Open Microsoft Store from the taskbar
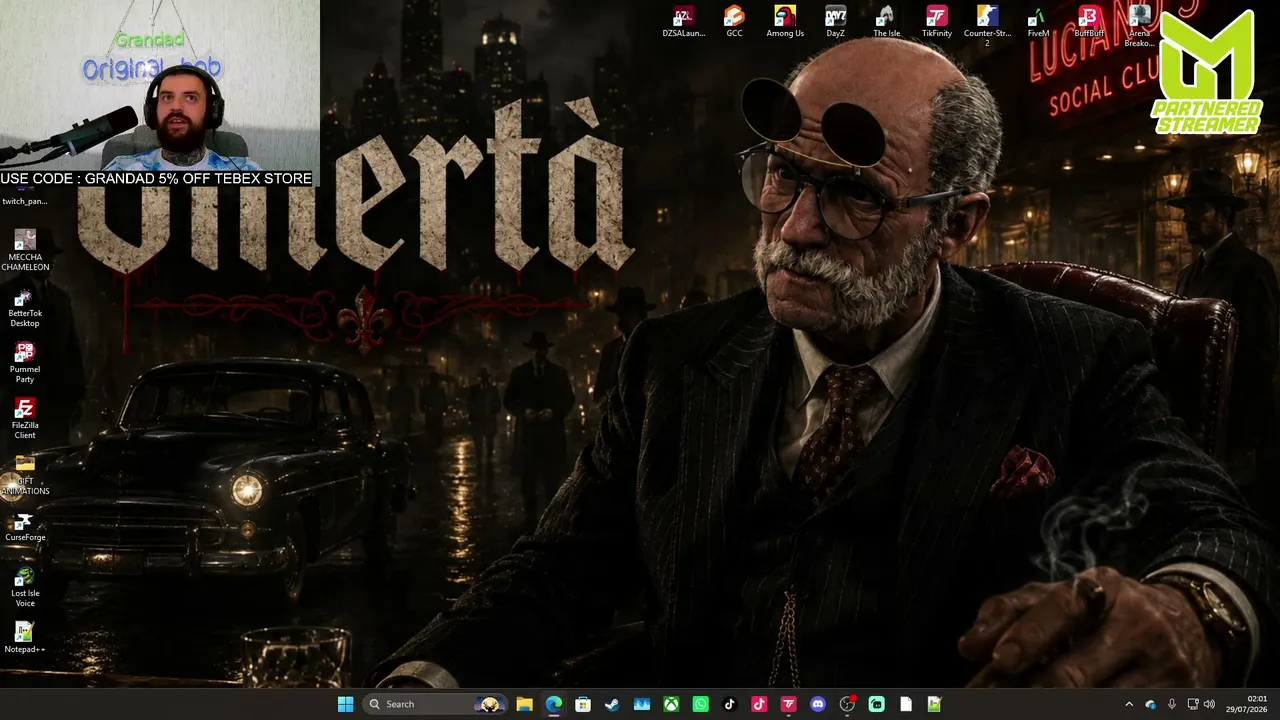Viewport: 1280px width, 720px height. click(583, 704)
